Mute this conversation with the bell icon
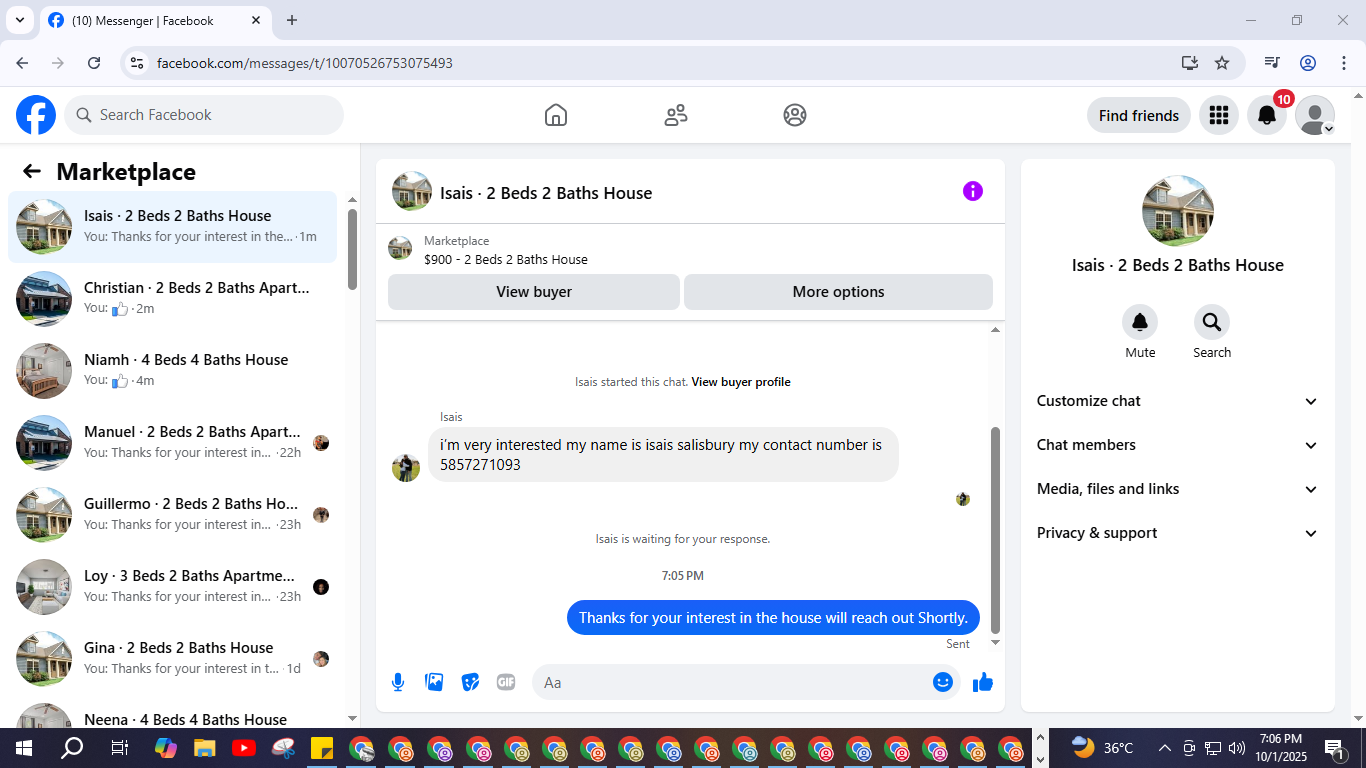Screen dimensions: 1366x768 tap(1140, 322)
